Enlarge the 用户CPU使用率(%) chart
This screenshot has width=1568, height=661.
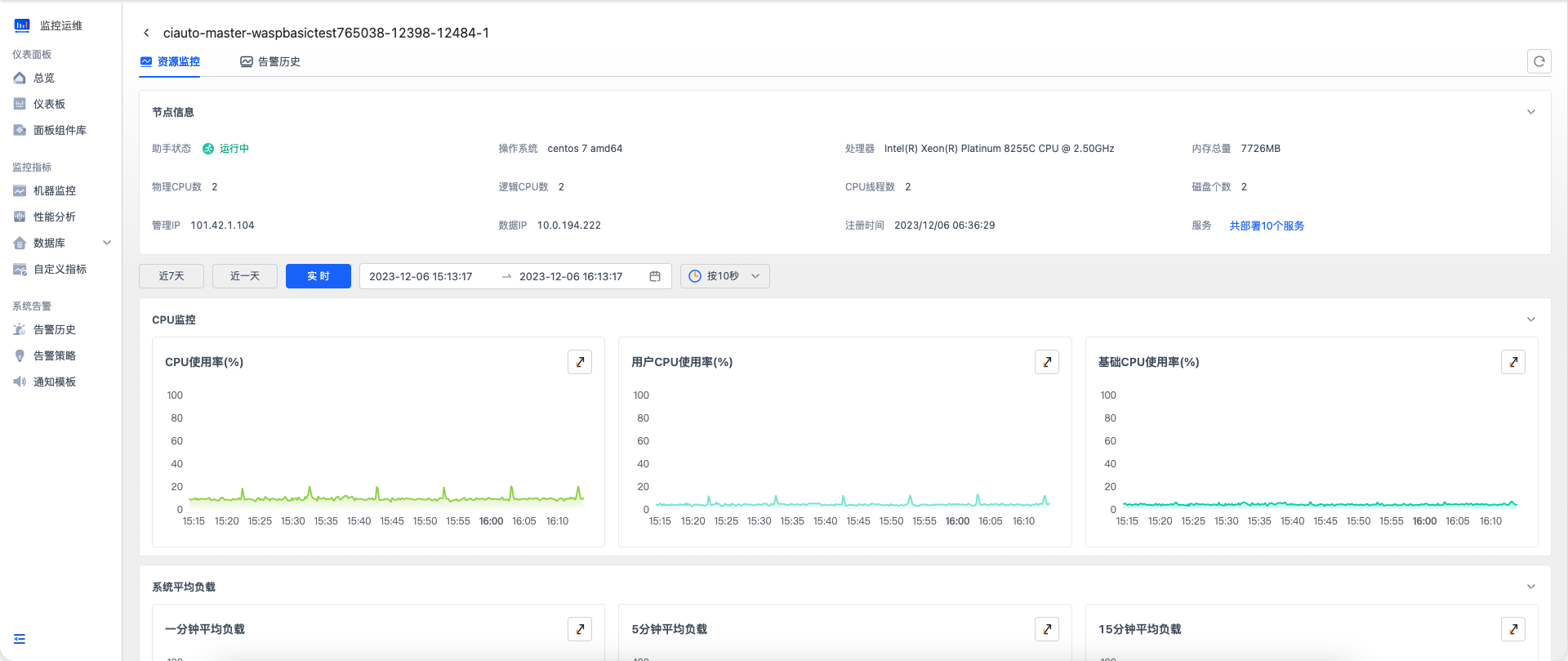[x=1046, y=362]
